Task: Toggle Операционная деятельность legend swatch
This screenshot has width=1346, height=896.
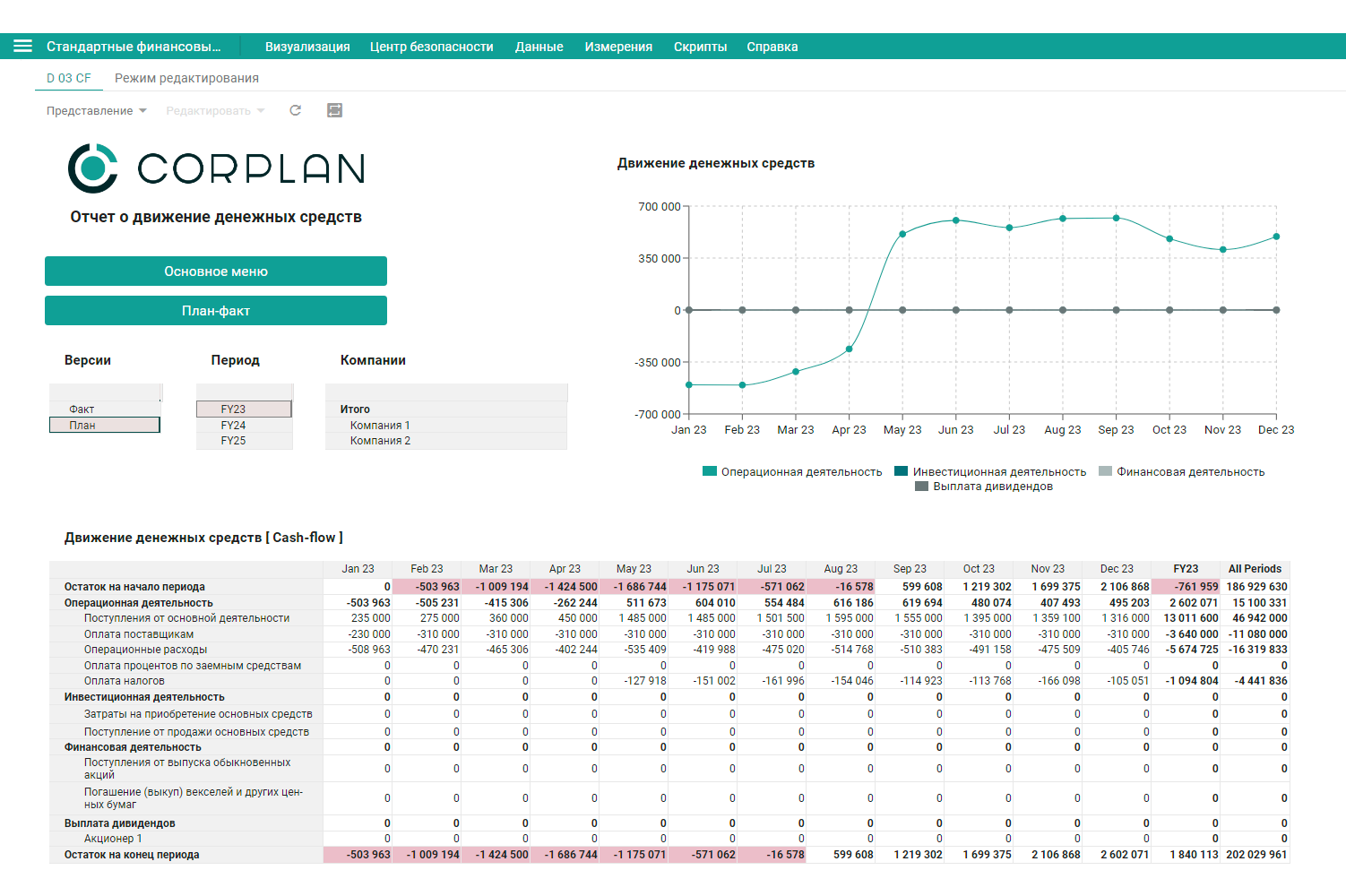Action: [x=710, y=471]
